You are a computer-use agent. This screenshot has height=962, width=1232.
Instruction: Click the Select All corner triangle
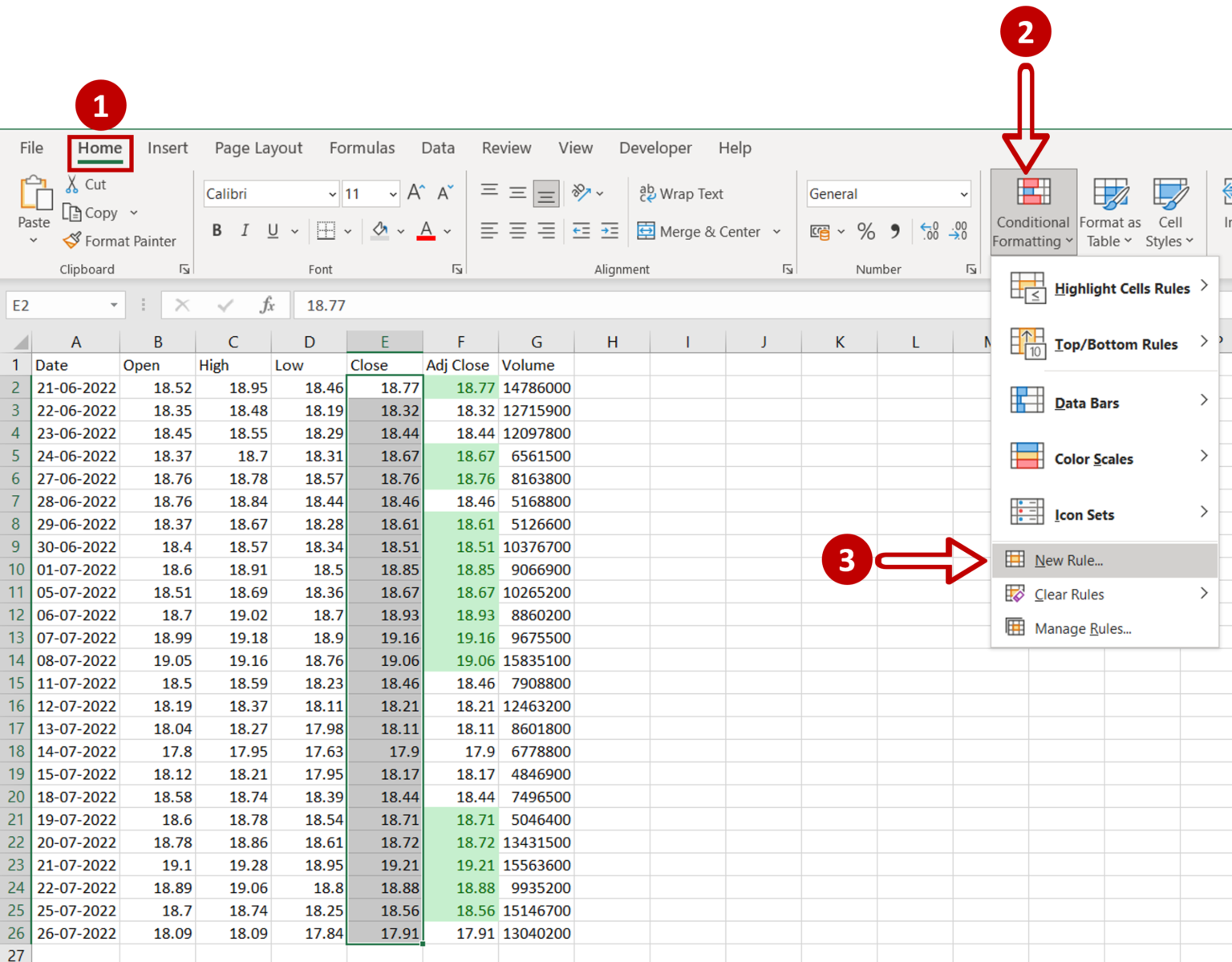point(19,343)
